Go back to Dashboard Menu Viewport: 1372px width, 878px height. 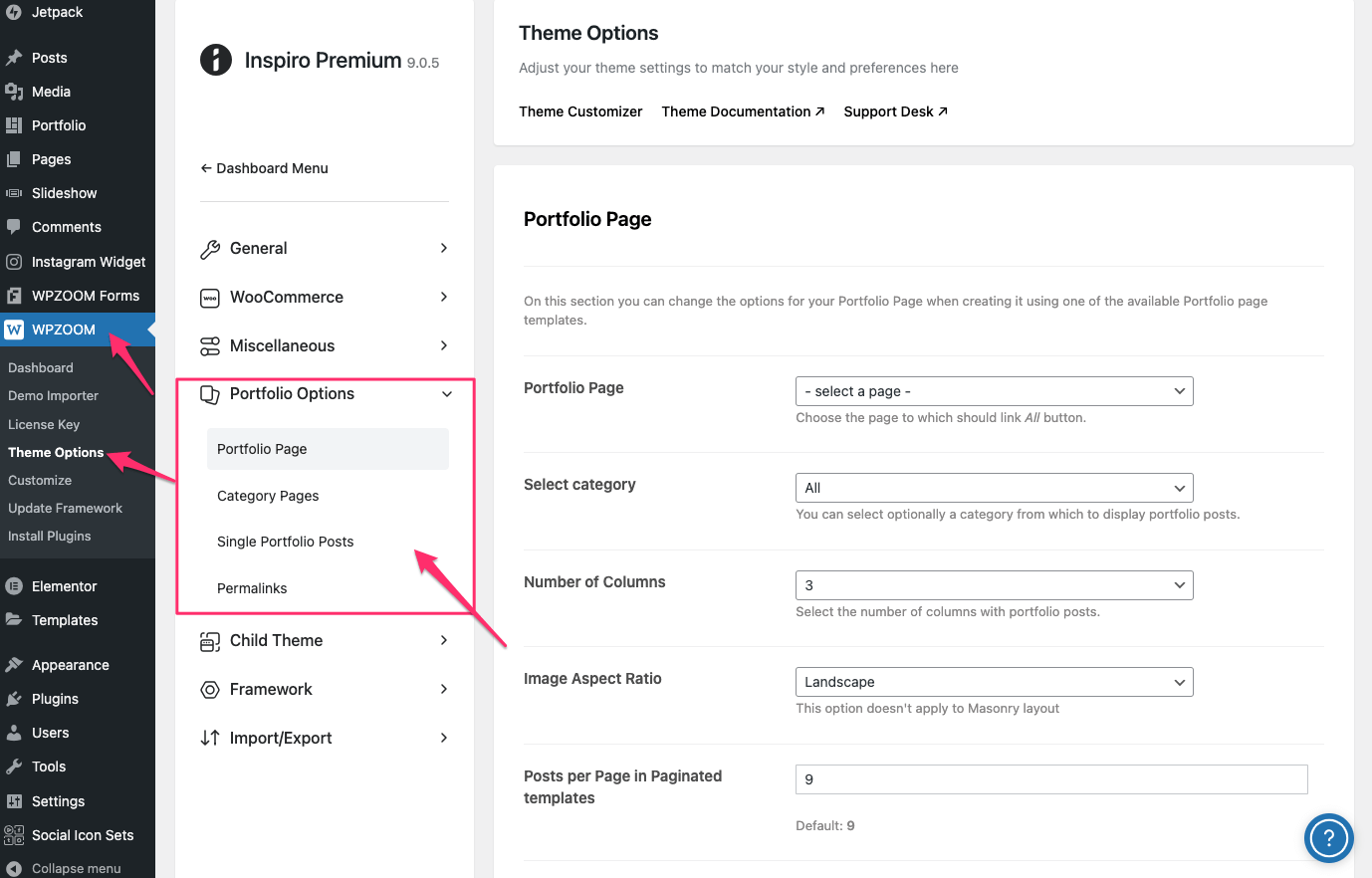[264, 168]
